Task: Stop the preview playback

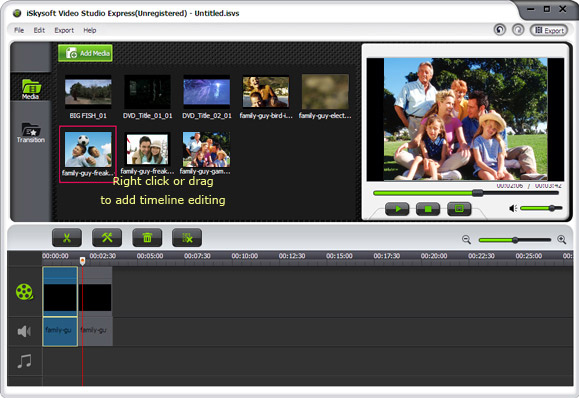Action: (x=428, y=209)
